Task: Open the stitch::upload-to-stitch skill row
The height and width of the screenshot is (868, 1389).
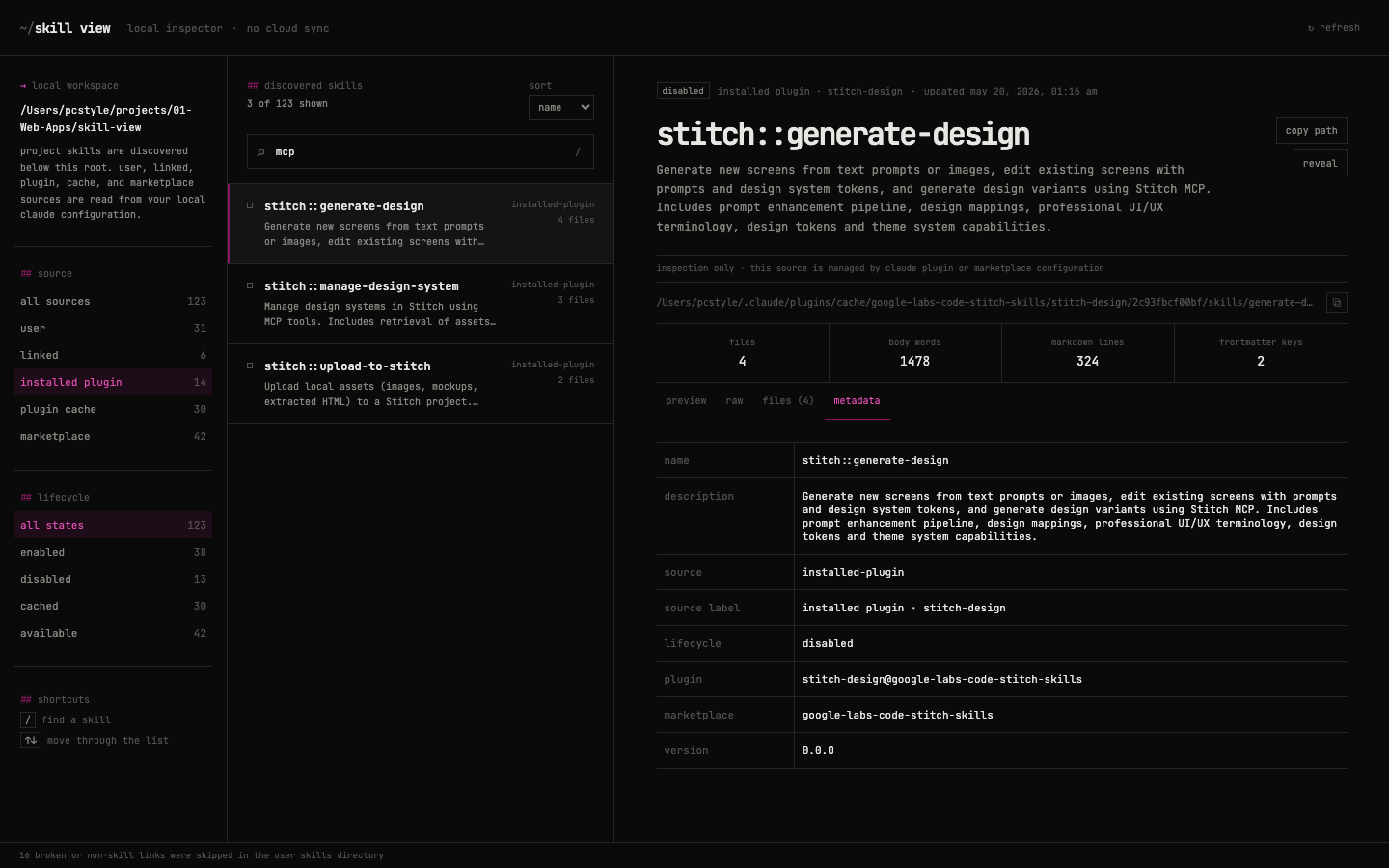Action: [x=421, y=384]
